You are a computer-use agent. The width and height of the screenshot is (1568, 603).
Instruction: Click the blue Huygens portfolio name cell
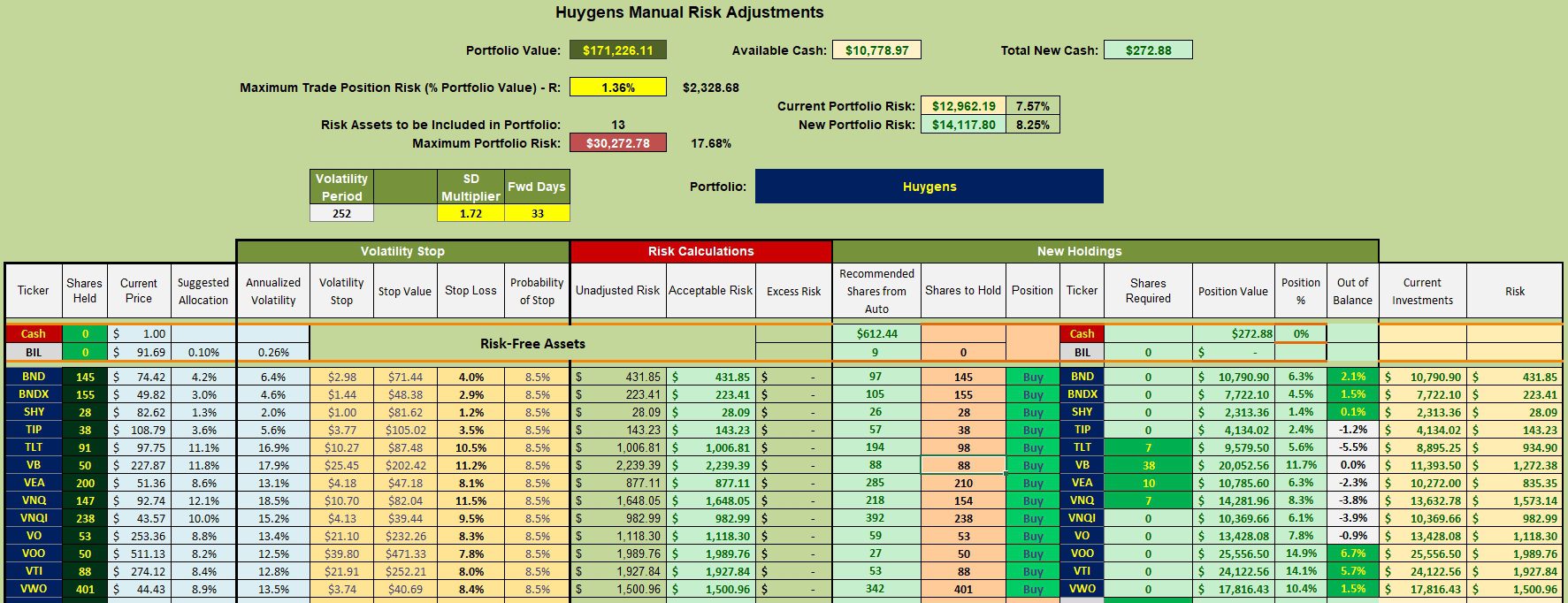pyautogui.click(x=929, y=187)
